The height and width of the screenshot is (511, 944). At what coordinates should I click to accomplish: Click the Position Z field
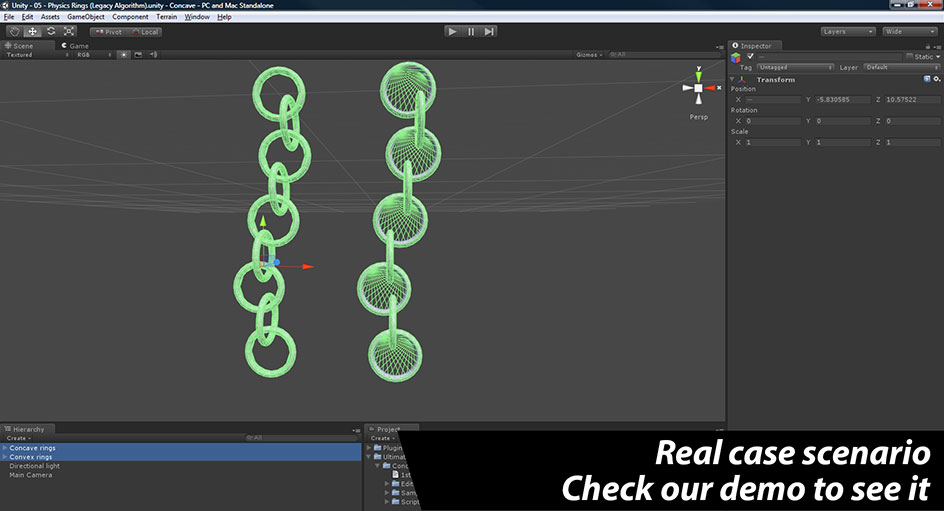click(913, 99)
